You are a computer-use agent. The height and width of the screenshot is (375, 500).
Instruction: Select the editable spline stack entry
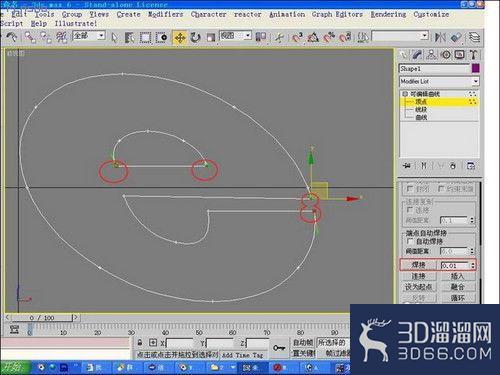tap(439, 94)
